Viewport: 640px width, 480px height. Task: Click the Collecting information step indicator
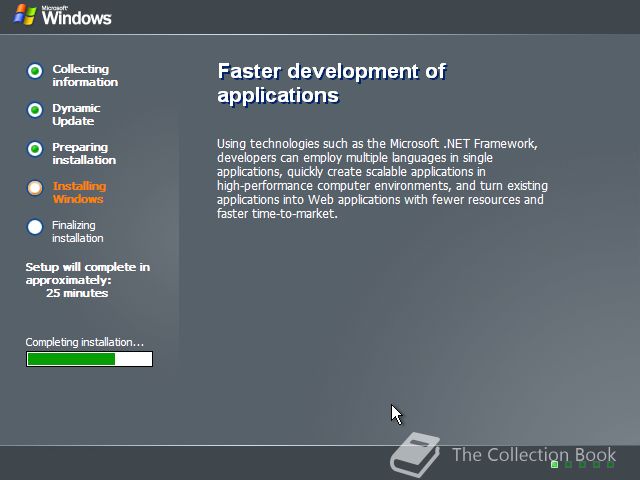[x=35, y=71]
